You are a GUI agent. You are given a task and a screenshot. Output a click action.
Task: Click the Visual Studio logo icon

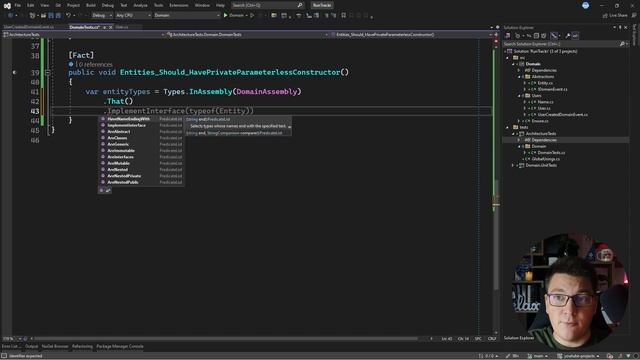[7, 6]
